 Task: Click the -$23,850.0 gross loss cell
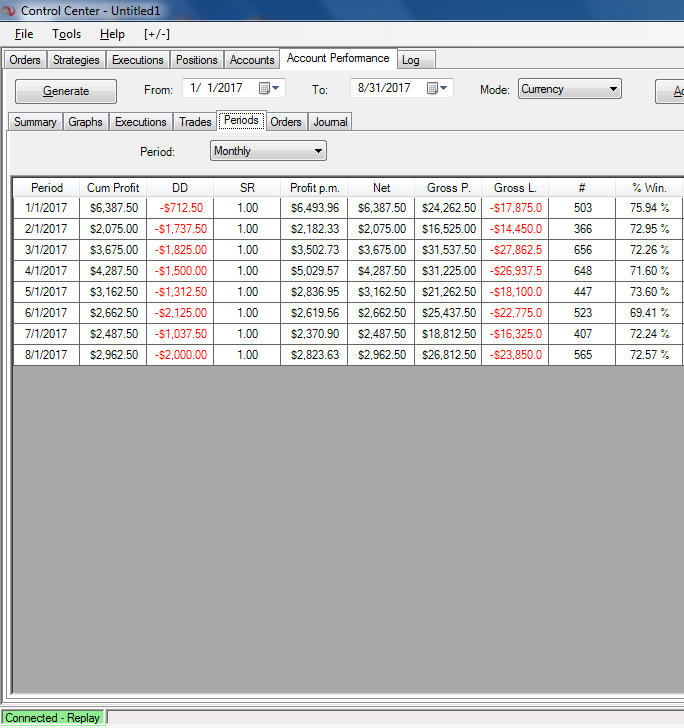515,355
